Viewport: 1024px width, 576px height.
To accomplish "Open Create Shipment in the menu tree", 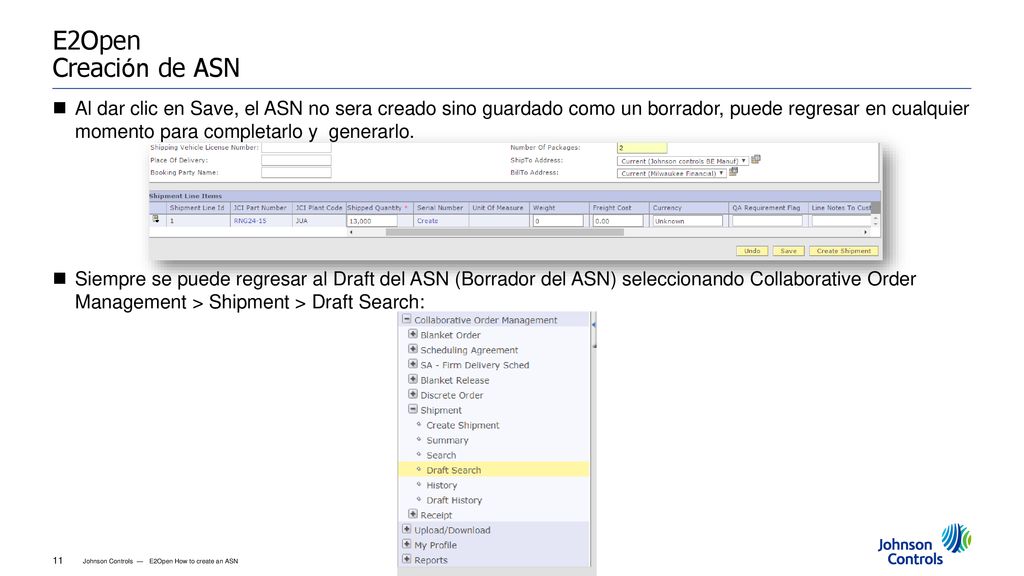I will 462,425.
